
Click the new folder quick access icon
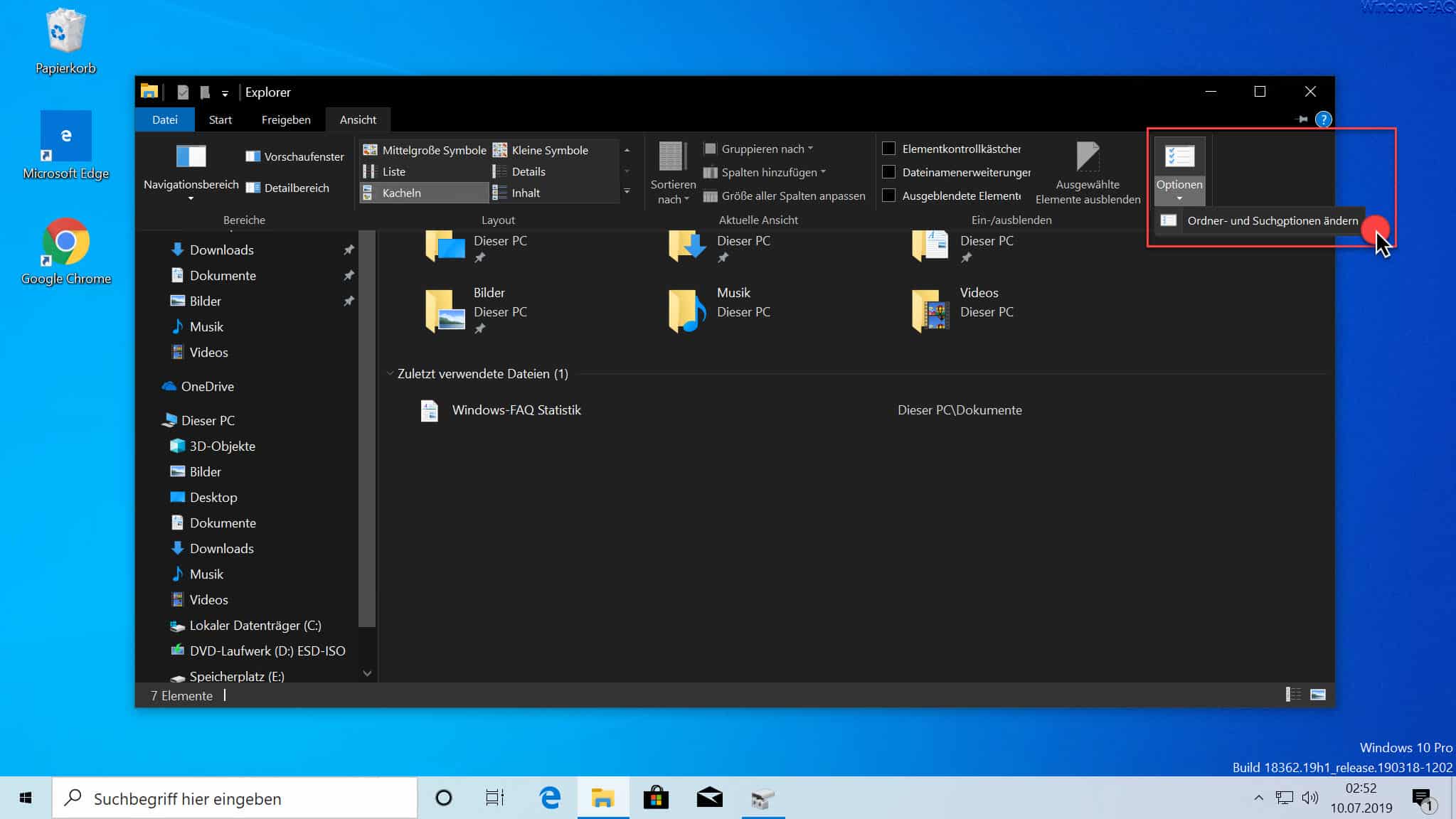point(205,92)
